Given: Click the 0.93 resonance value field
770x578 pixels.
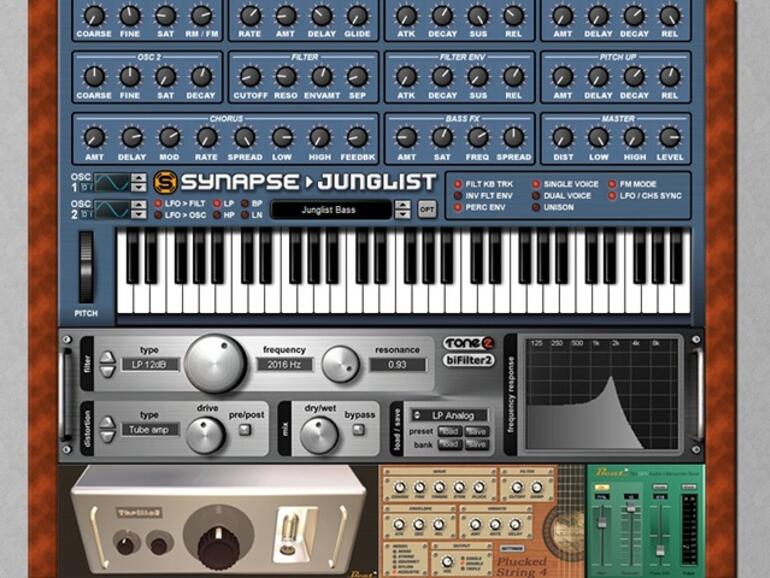Looking at the screenshot, I should click(x=397, y=364).
